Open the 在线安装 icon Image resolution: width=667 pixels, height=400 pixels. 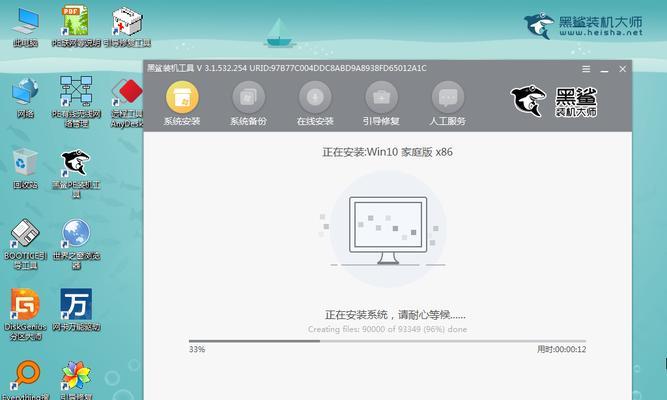pos(315,97)
